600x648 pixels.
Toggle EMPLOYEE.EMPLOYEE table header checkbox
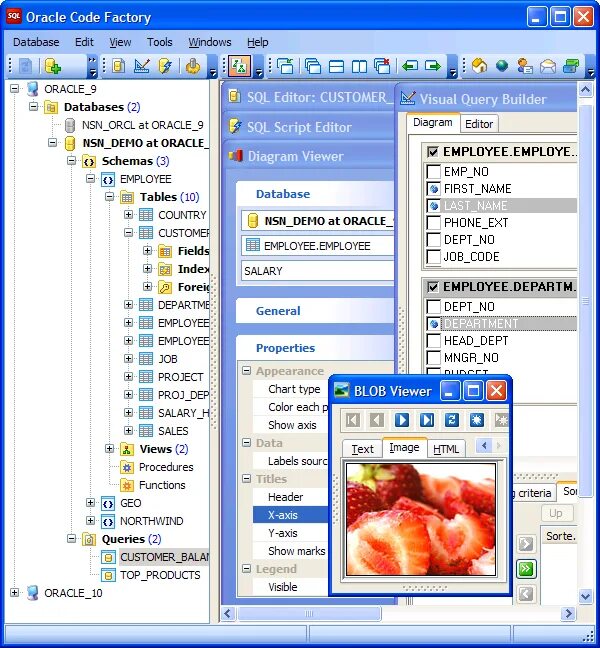click(x=433, y=152)
